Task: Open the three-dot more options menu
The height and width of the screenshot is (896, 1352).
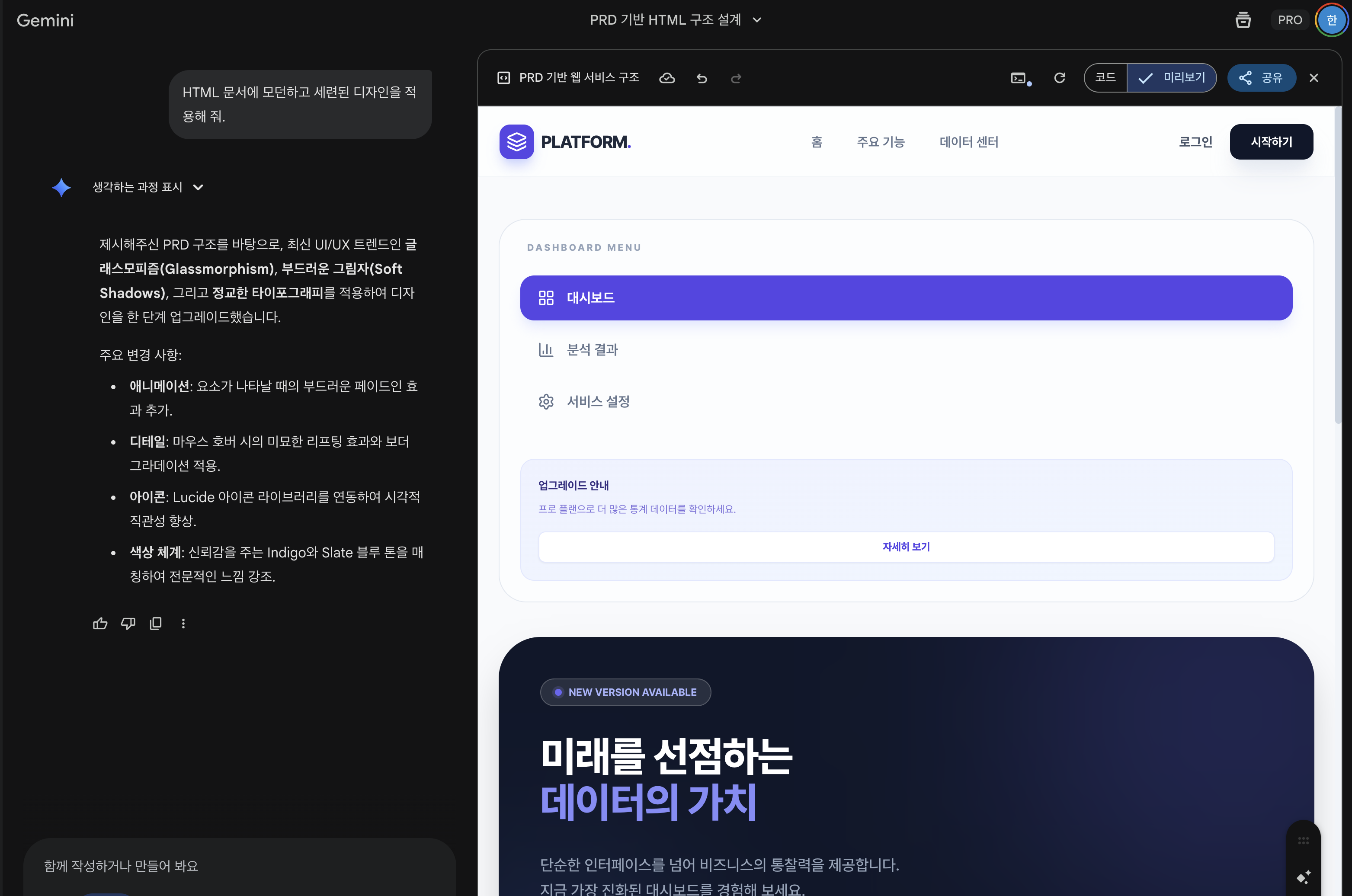Action: click(x=183, y=624)
